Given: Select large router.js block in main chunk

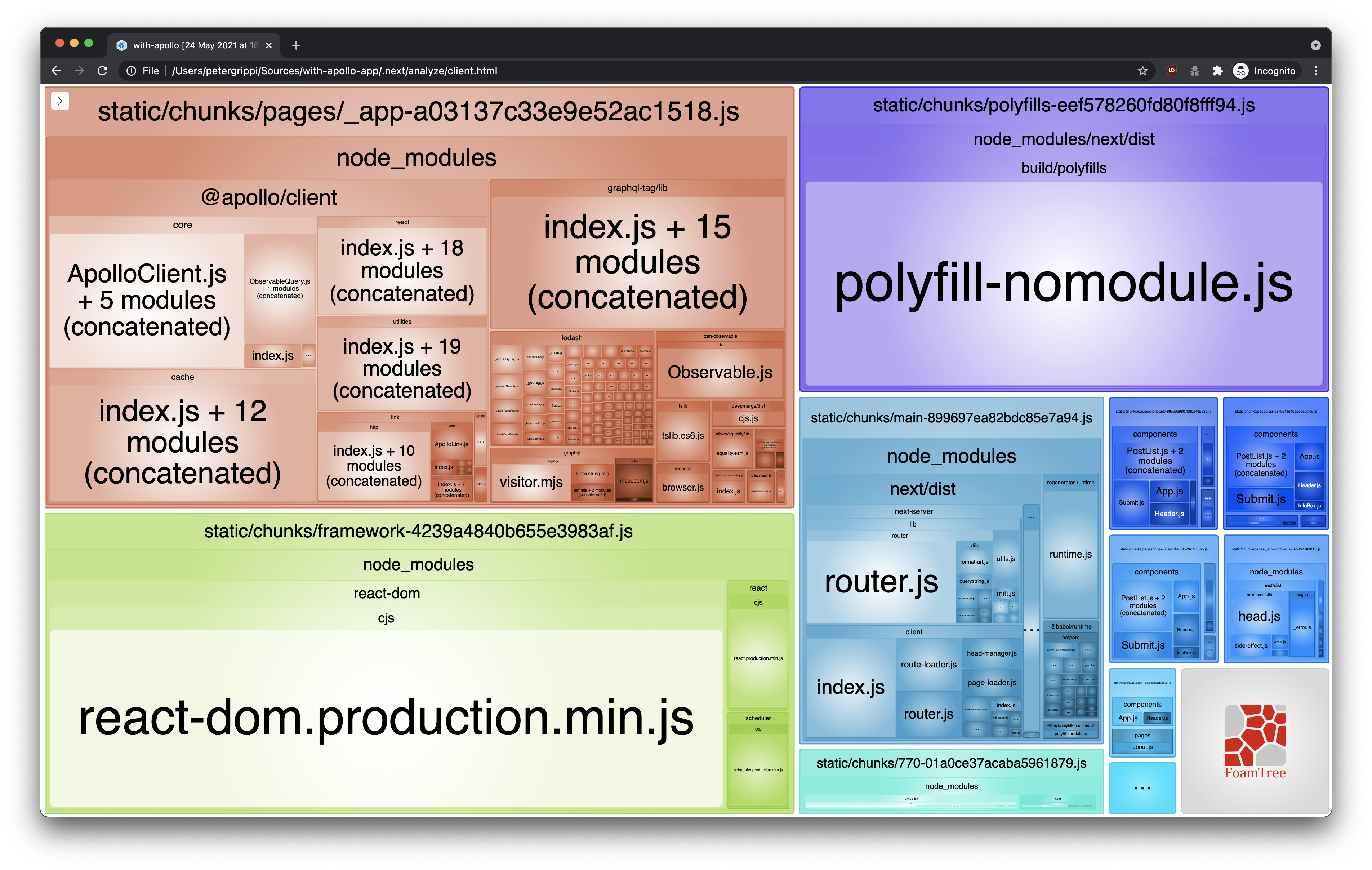Looking at the screenshot, I should coord(881,582).
